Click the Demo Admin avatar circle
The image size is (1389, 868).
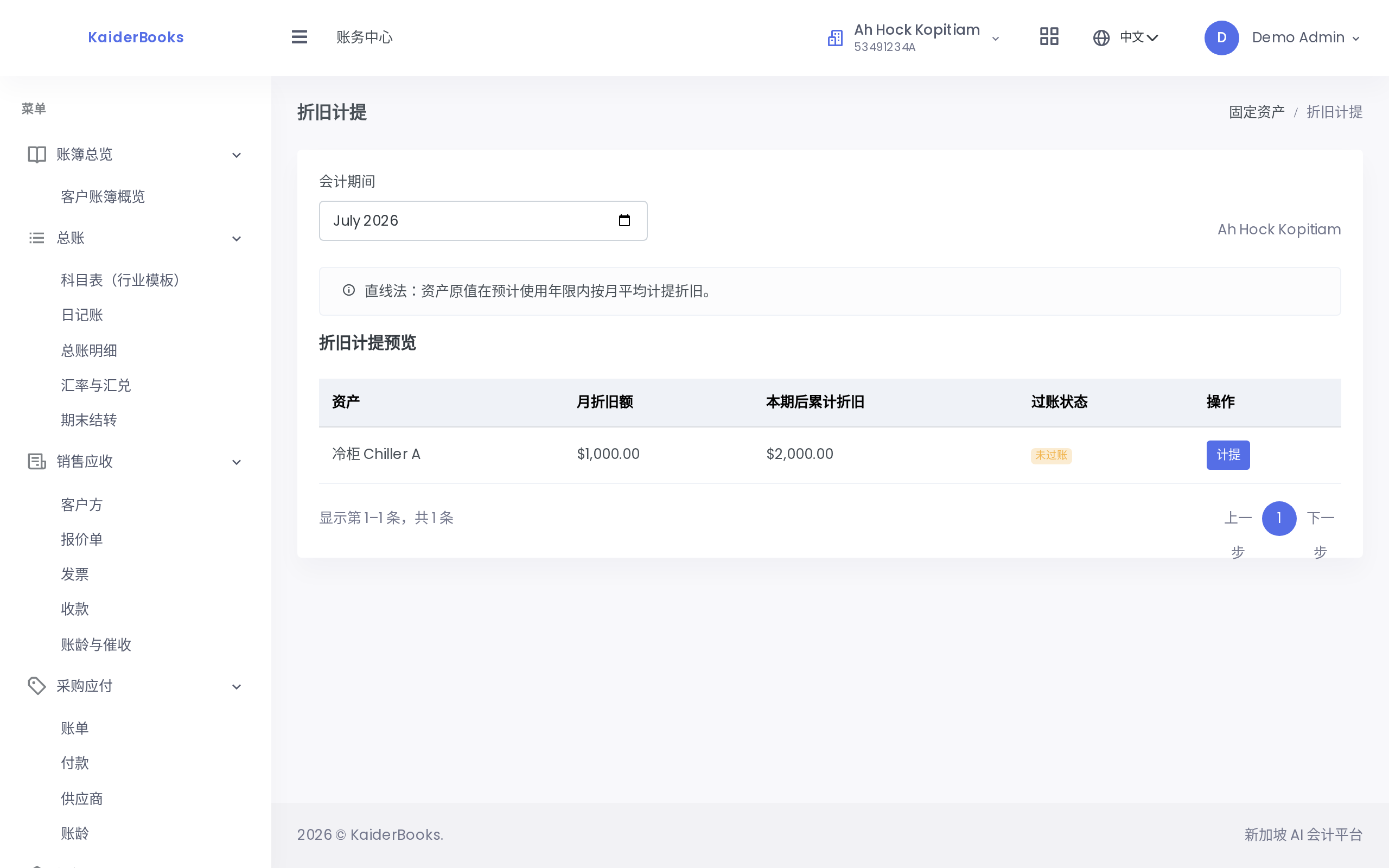pyautogui.click(x=1221, y=38)
